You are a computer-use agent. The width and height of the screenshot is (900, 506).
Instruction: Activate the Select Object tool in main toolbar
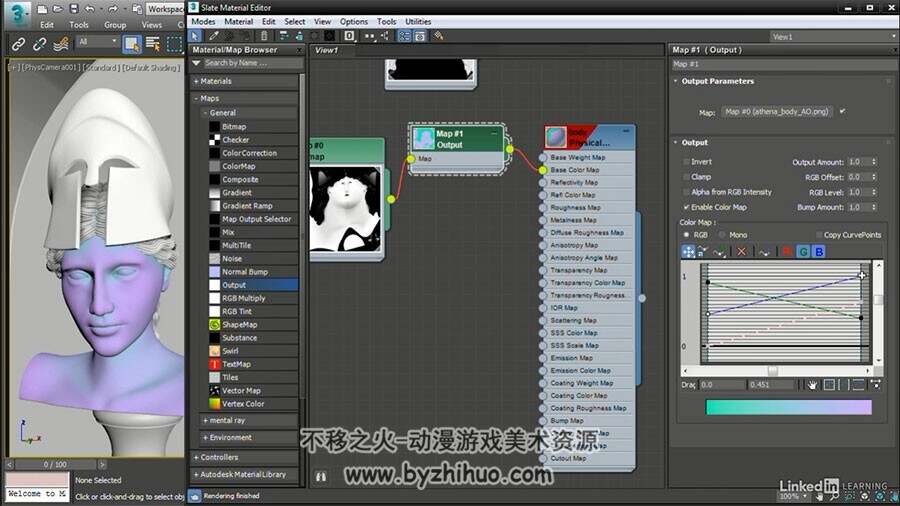tap(131, 44)
